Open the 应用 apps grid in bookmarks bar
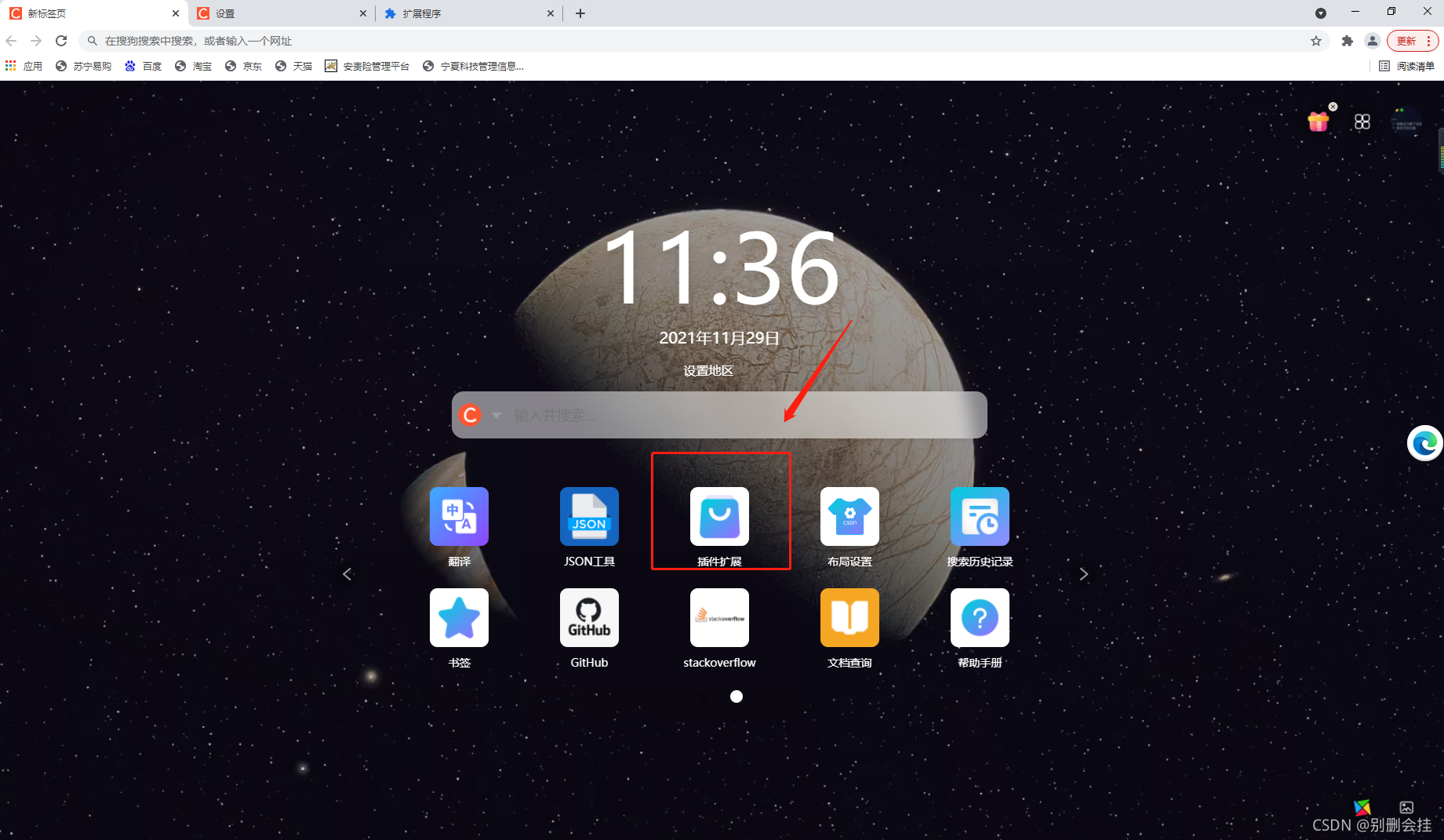Screen dimensions: 1444x840 tap(24, 66)
